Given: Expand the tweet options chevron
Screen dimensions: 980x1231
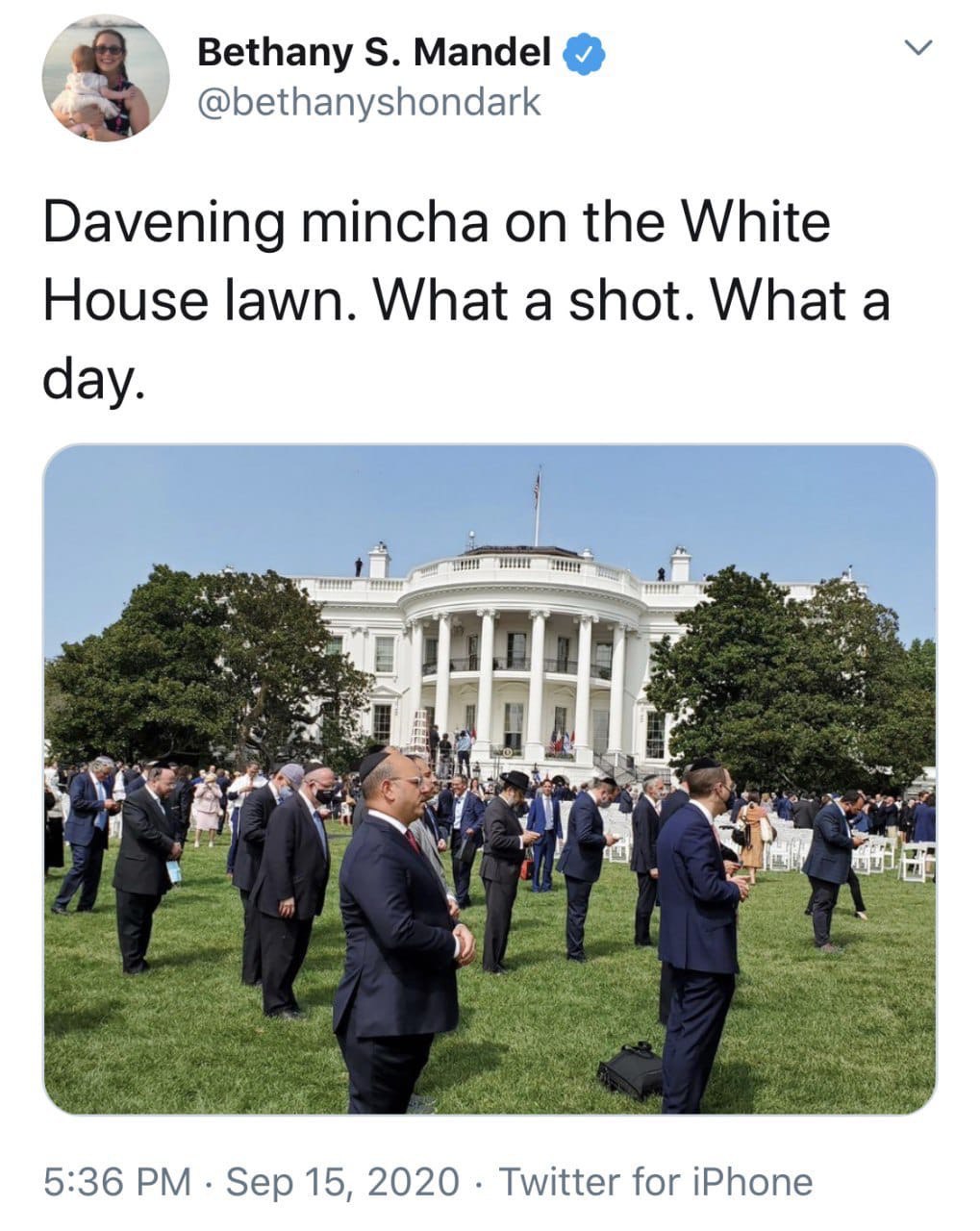Looking at the screenshot, I should pyautogui.click(x=919, y=46).
